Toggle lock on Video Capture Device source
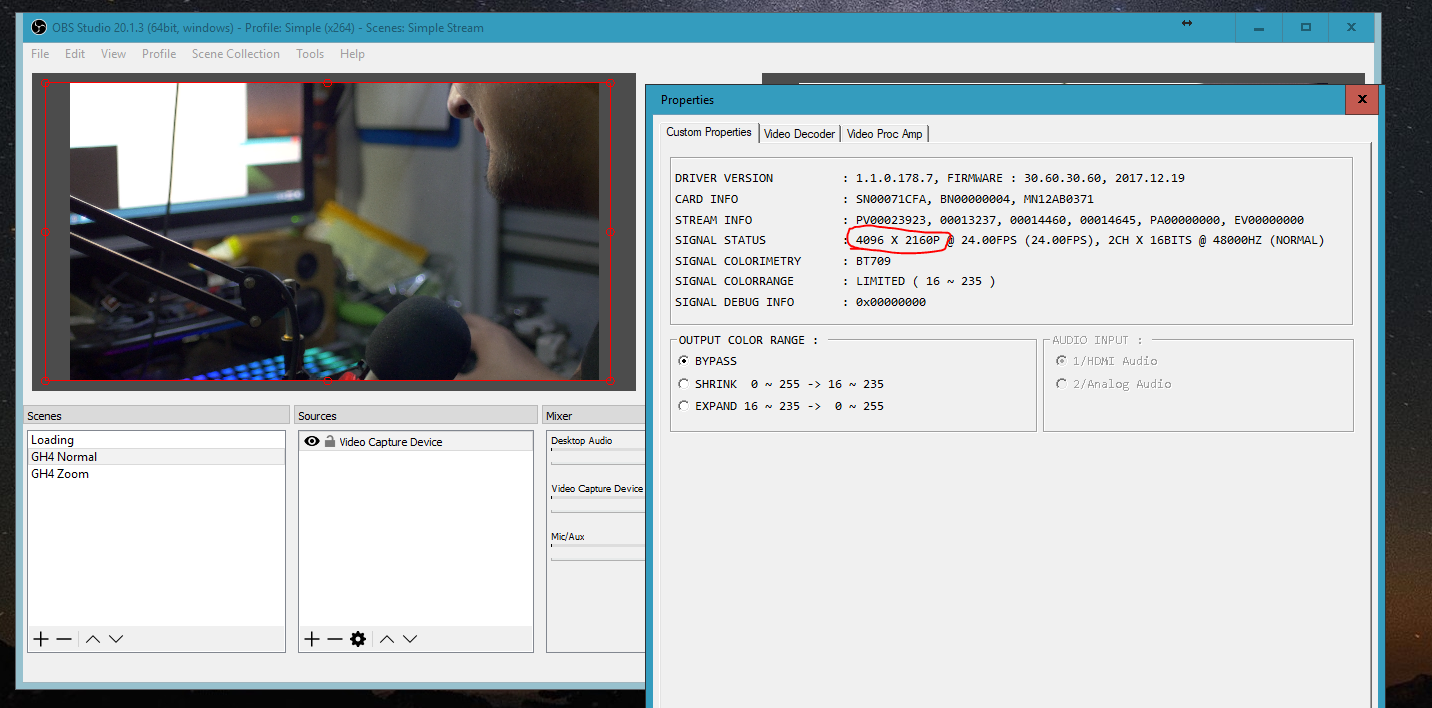Viewport: 1432px width, 708px height. click(x=329, y=442)
